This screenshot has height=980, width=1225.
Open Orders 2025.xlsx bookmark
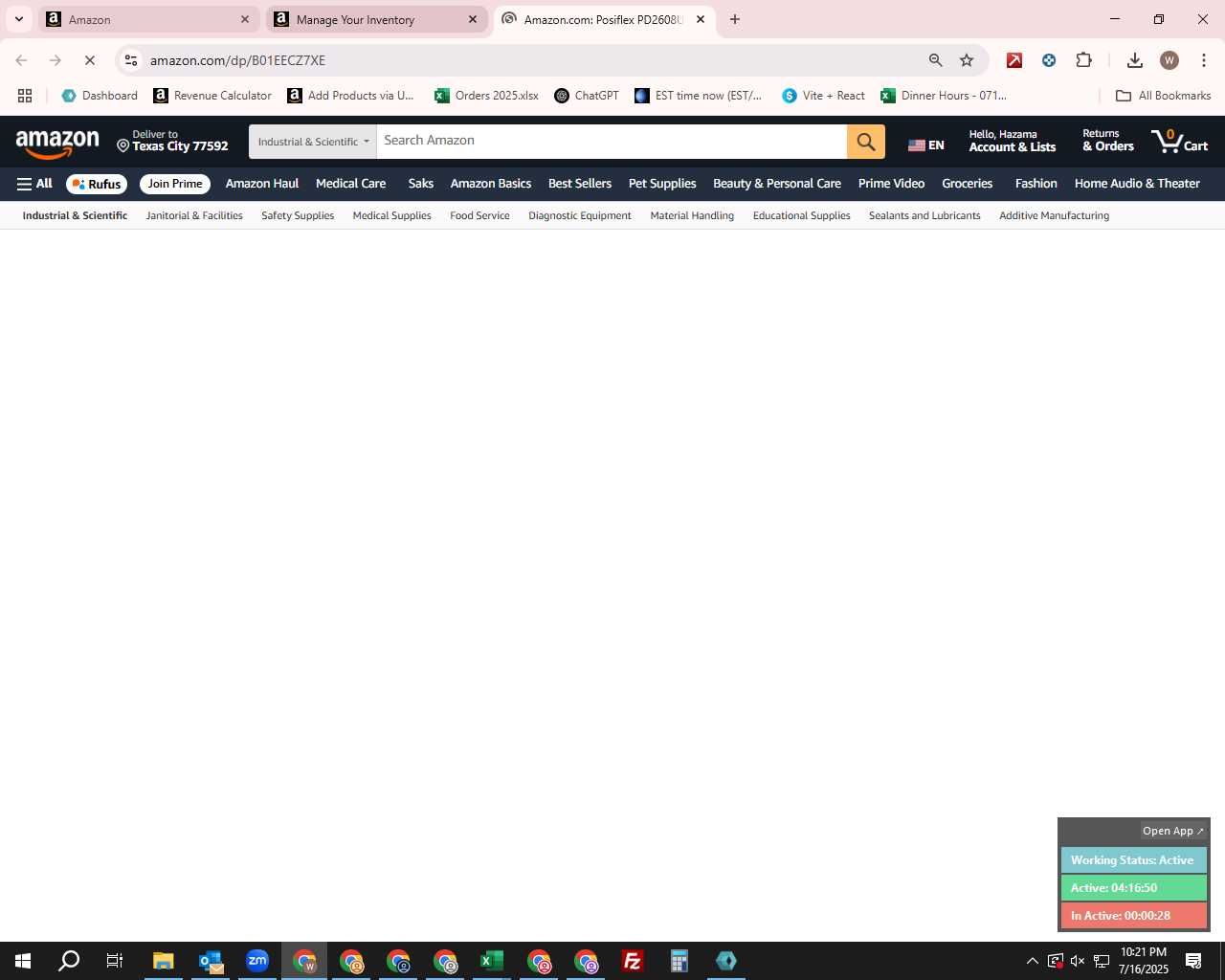[x=486, y=96]
